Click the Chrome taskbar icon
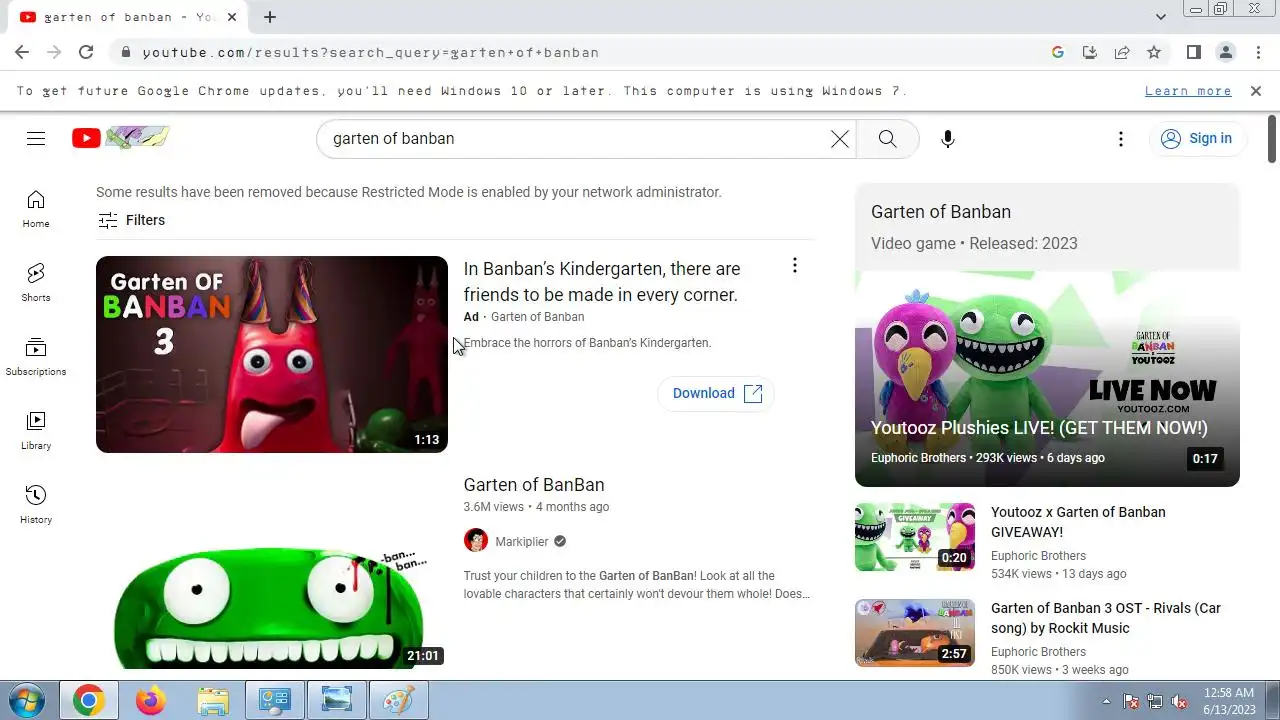 coord(88,700)
